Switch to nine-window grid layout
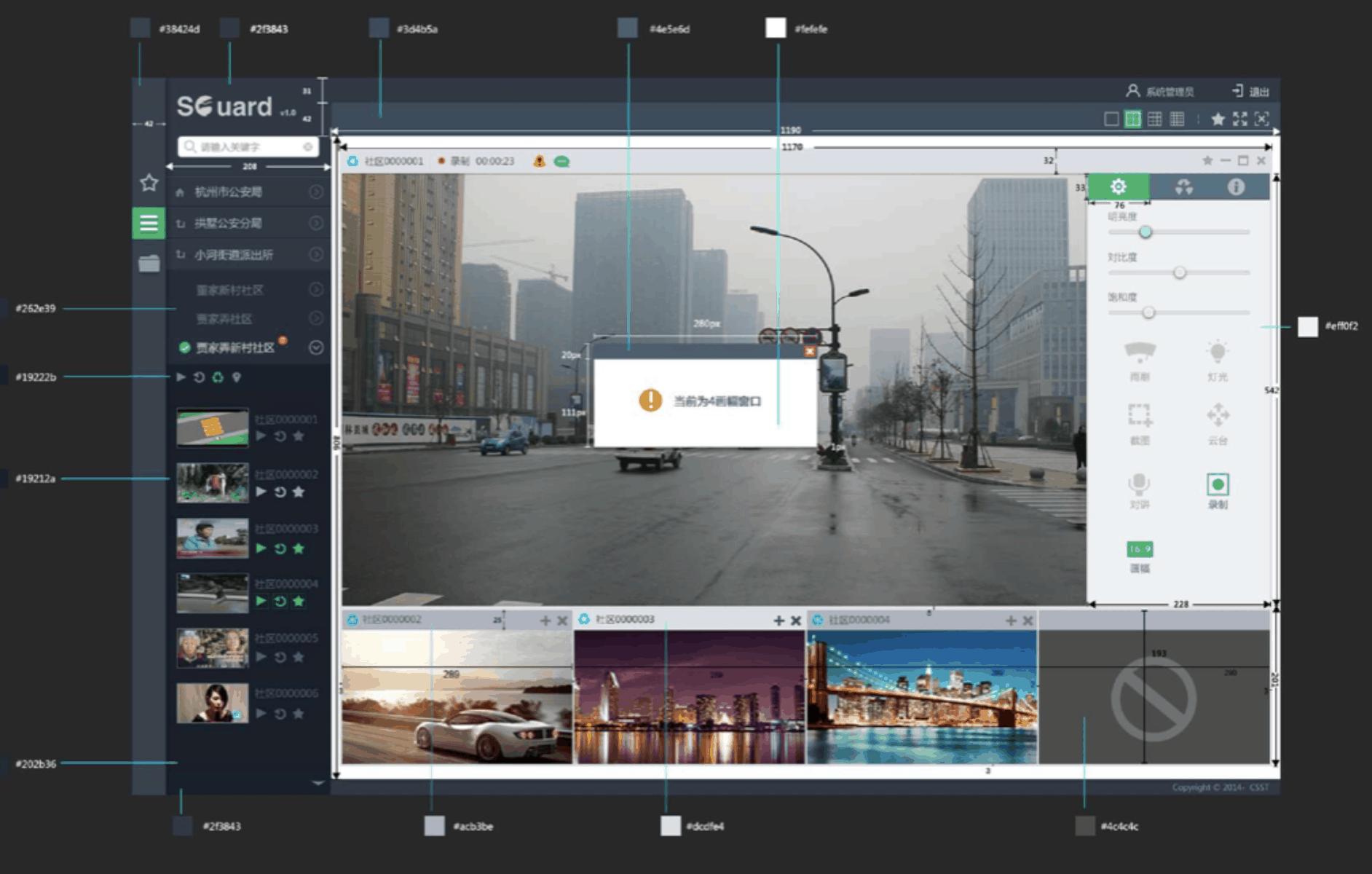Viewport: 1372px width, 874px height. tap(1155, 119)
